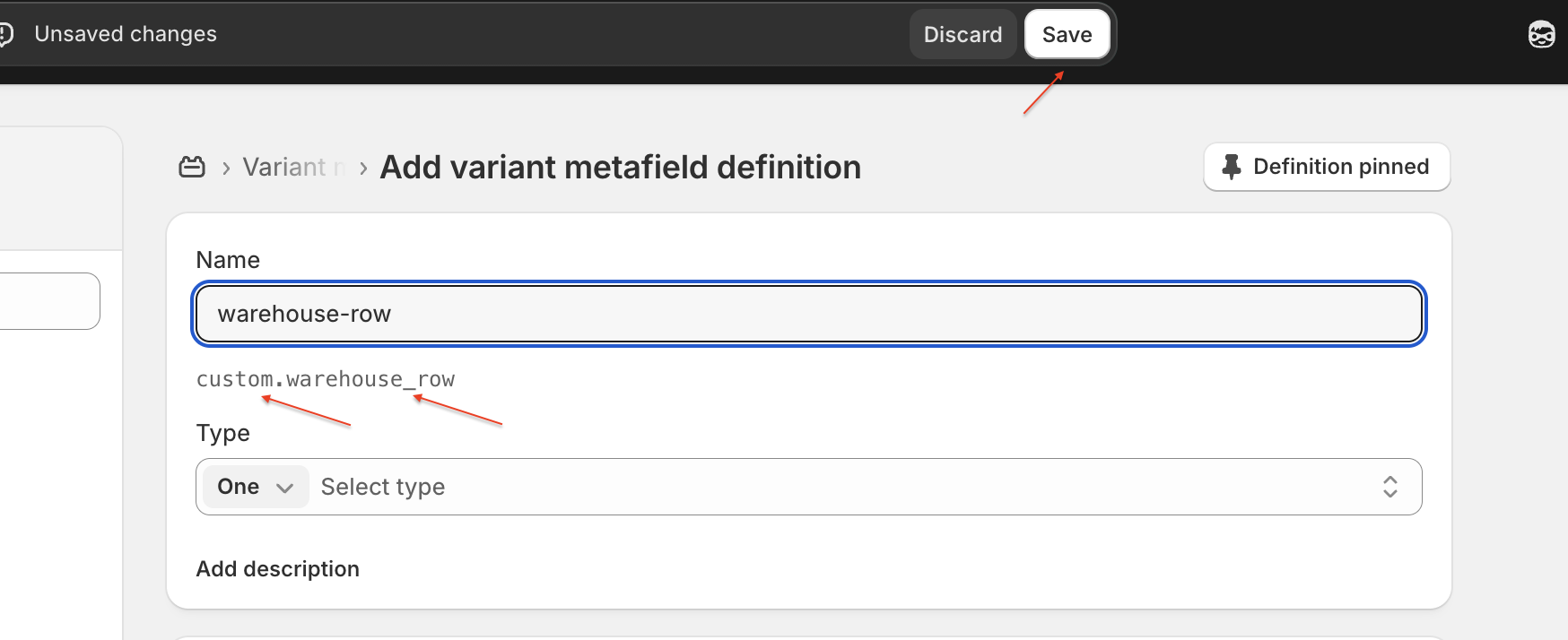Click the chevron arrow next to "One"
This screenshot has width=1568, height=640.
tap(285, 488)
